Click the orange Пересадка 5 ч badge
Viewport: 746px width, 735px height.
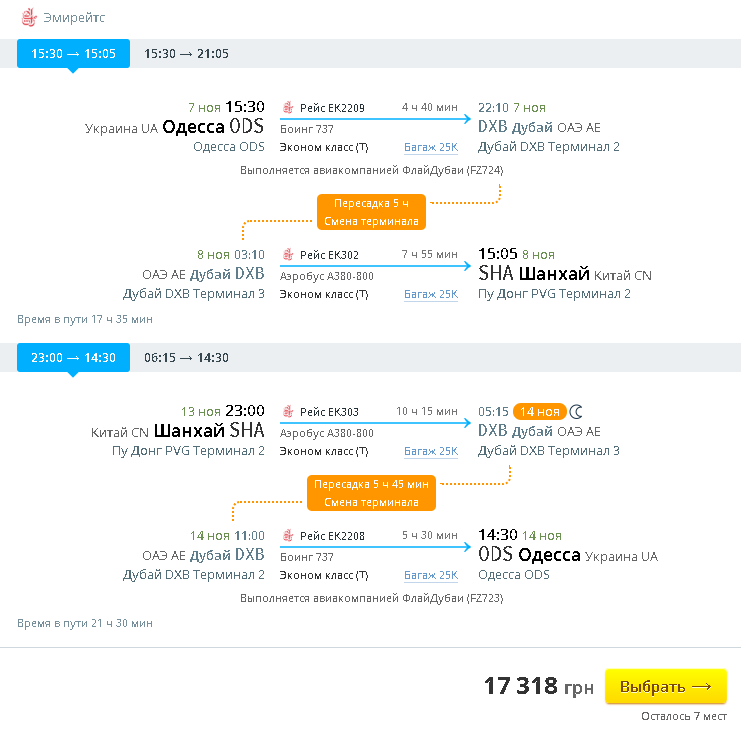coord(371,212)
